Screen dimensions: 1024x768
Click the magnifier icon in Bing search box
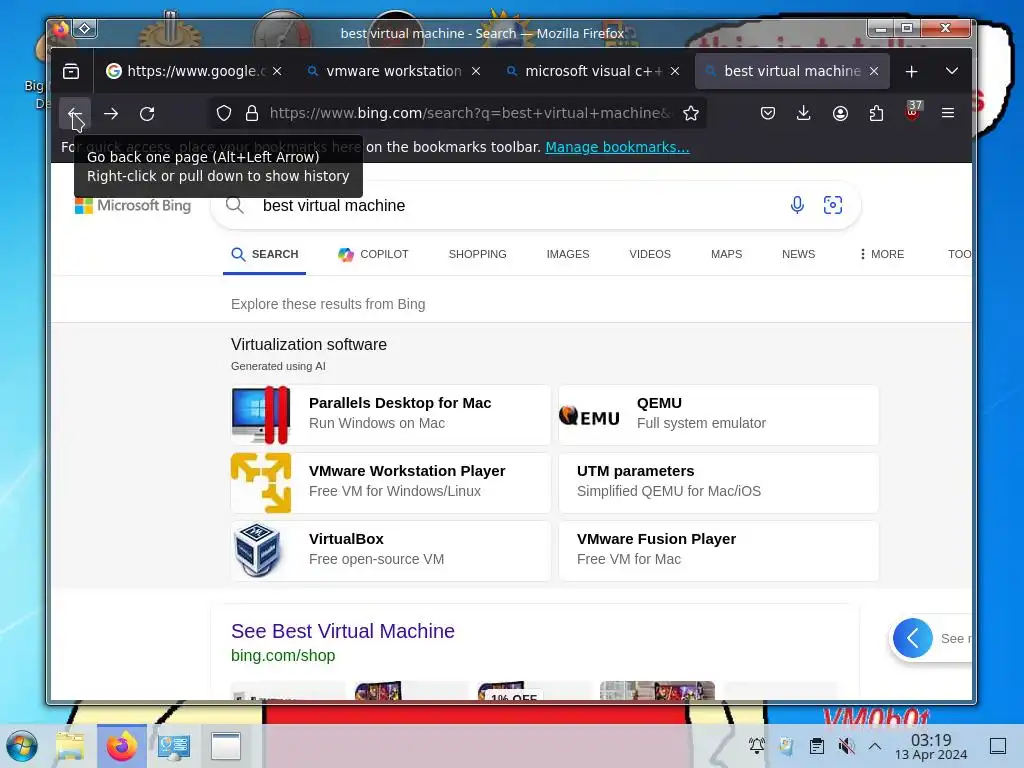tap(235, 205)
